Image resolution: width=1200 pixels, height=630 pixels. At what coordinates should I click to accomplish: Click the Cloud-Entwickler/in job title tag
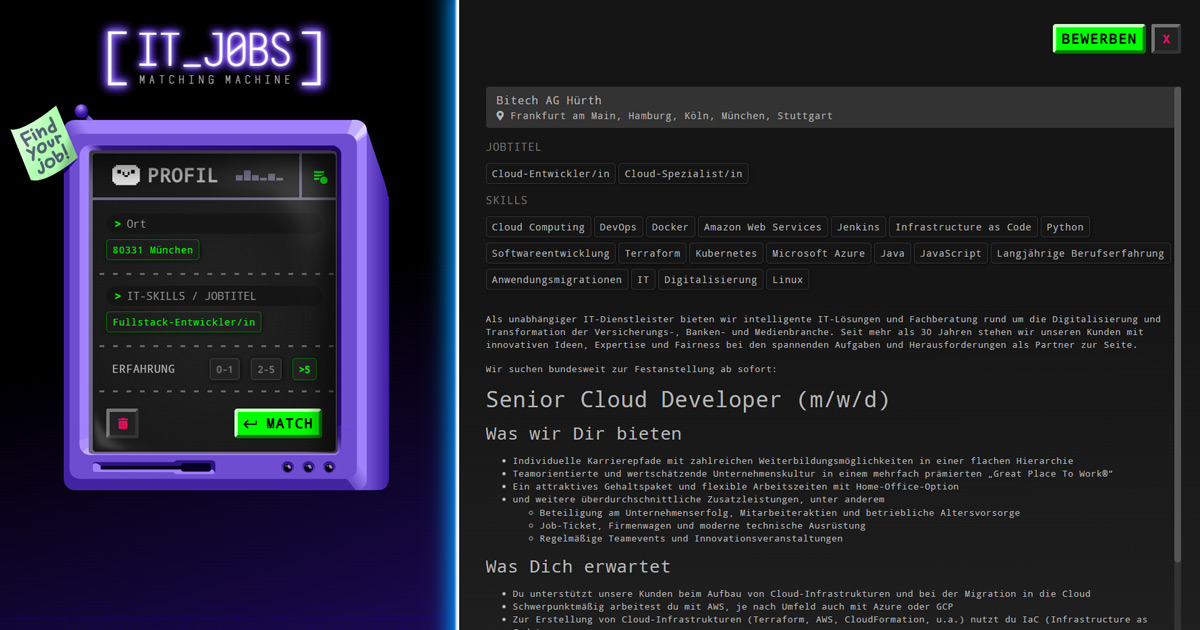click(551, 174)
